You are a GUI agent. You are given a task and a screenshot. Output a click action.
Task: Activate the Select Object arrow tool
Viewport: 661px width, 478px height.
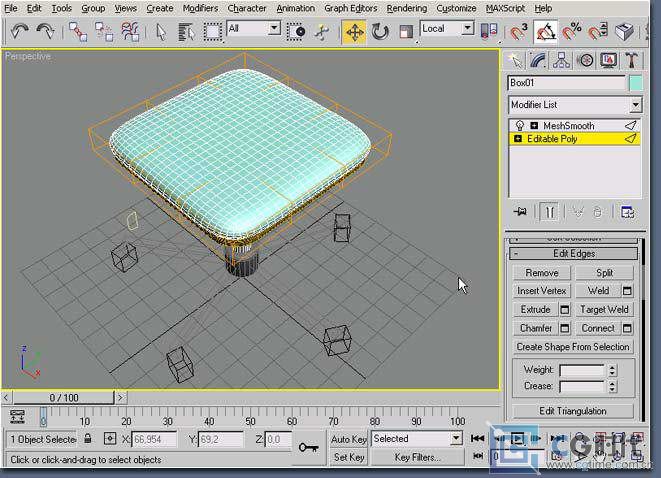click(161, 32)
